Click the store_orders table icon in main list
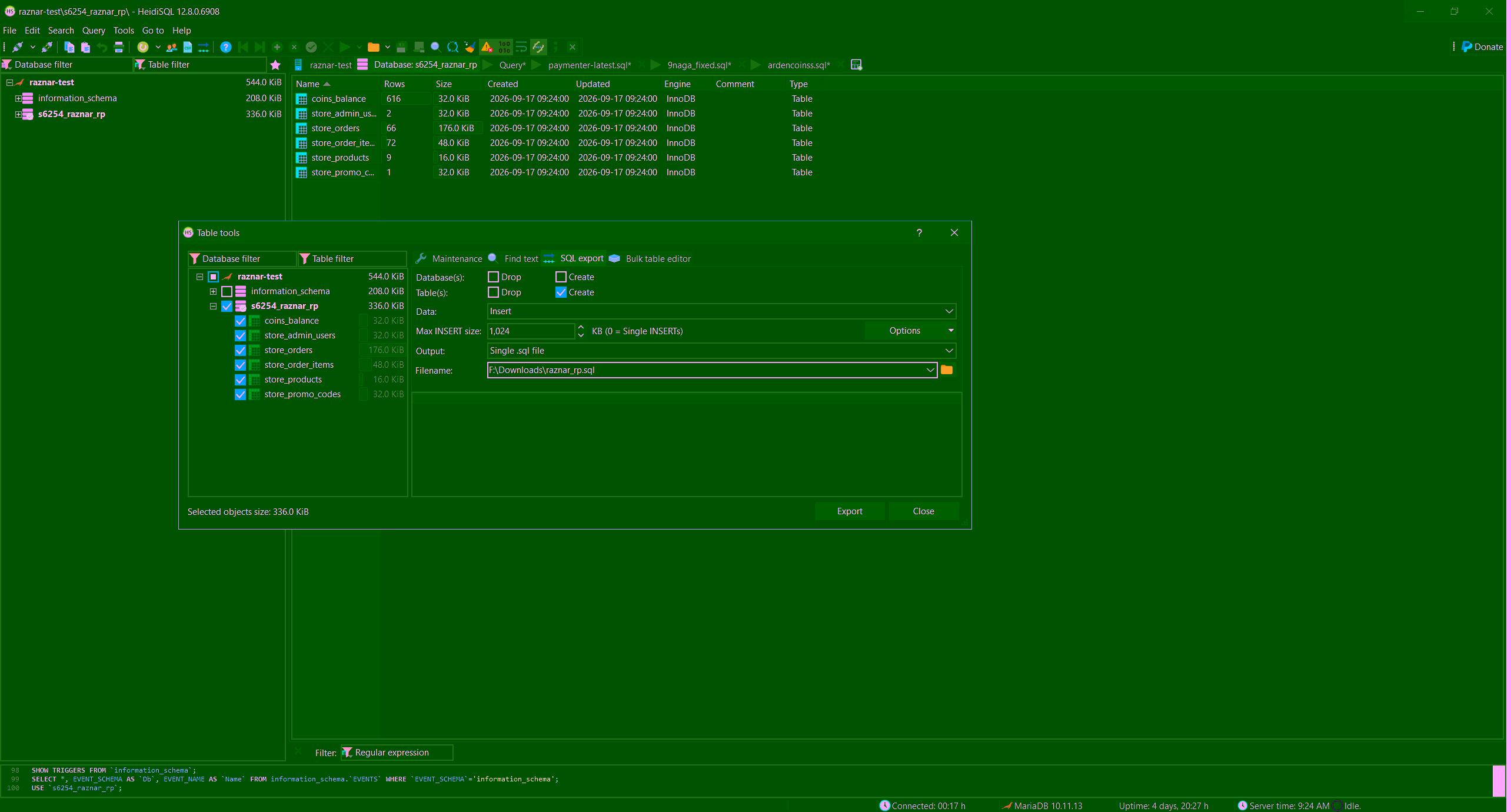Screen dimensions: 1511x812 click(302, 128)
